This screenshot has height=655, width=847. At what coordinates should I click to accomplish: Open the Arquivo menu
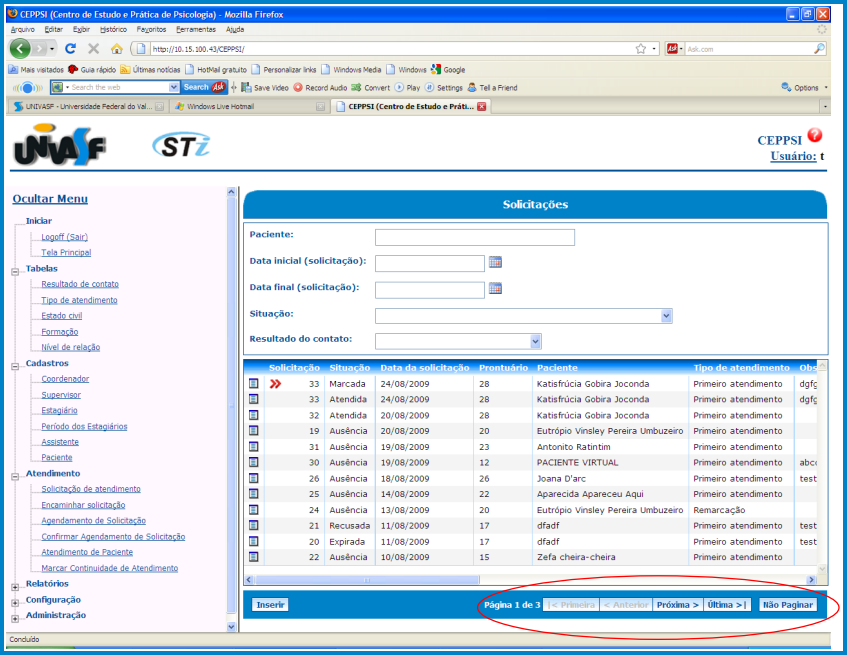pyautogui.click(x=23, y=30)
